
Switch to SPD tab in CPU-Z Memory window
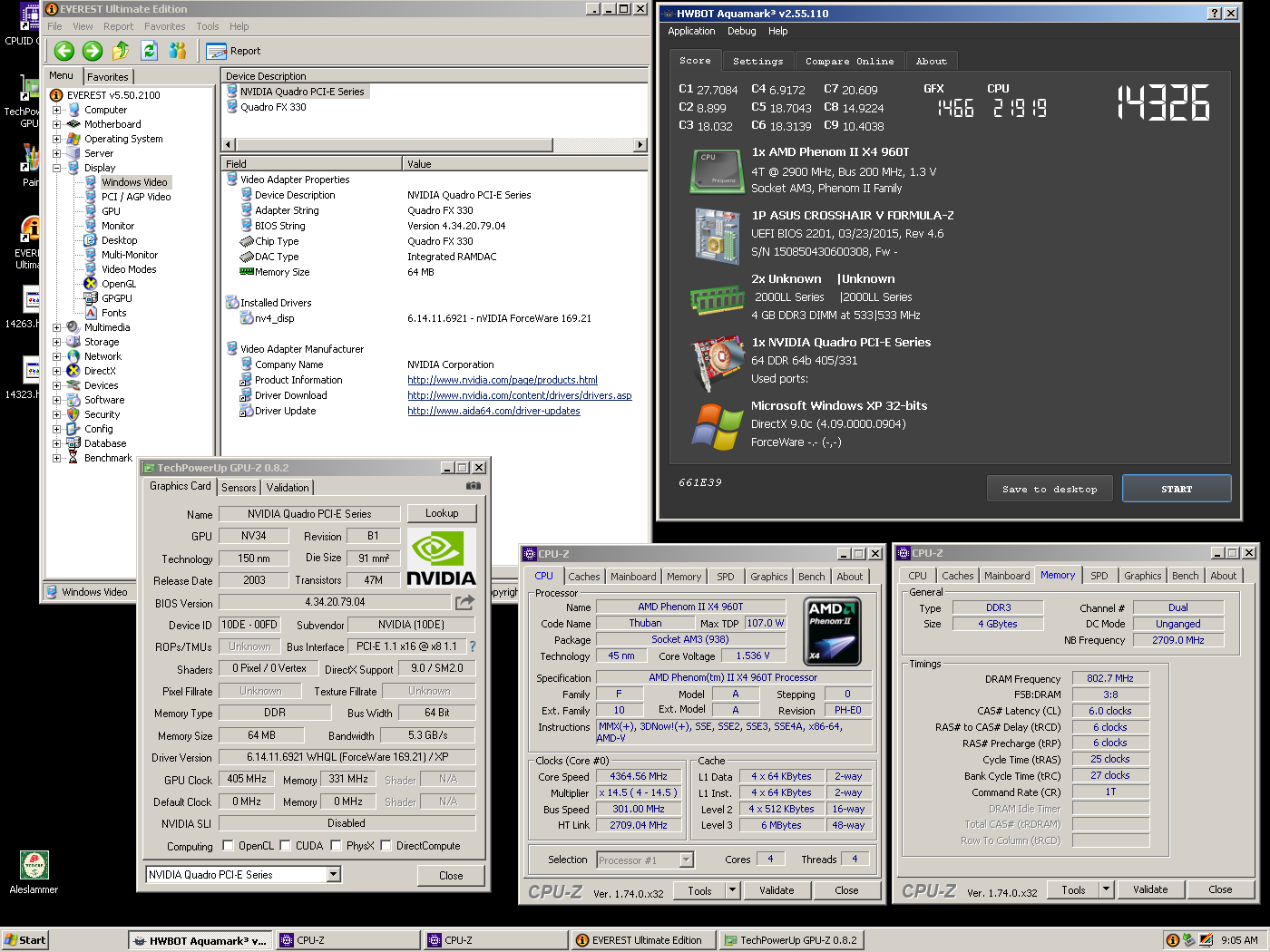(x=1099, y=577)
